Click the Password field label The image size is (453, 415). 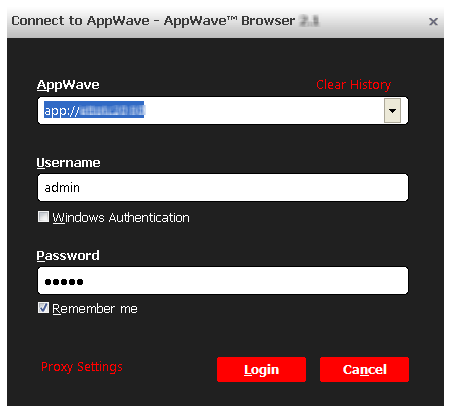[68, 256]
